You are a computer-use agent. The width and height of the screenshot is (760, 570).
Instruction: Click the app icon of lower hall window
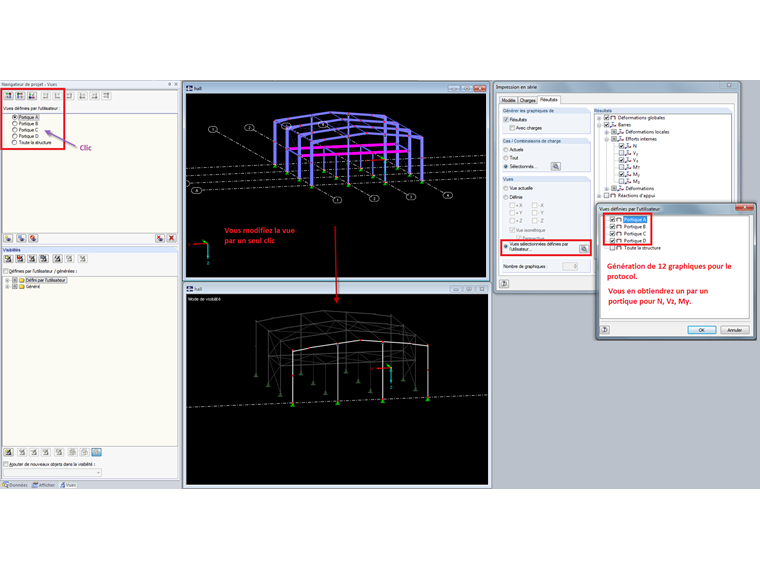tap(190, 289)
